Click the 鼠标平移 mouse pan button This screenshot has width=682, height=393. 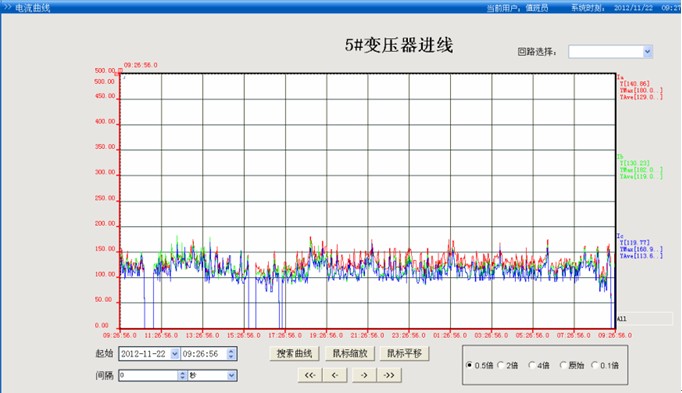pos(405,353)
